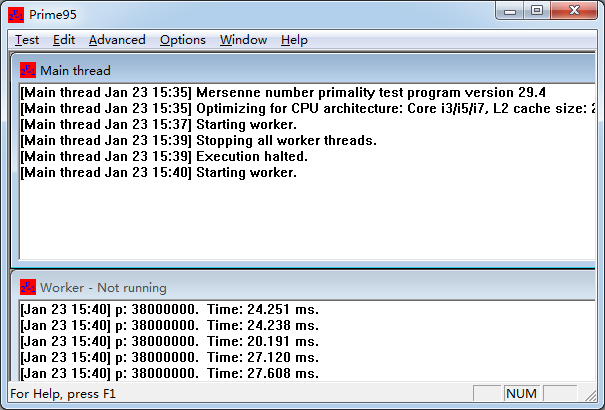Open the Help menu
This screenshot has width=605, height=410.
pos(294,40)
